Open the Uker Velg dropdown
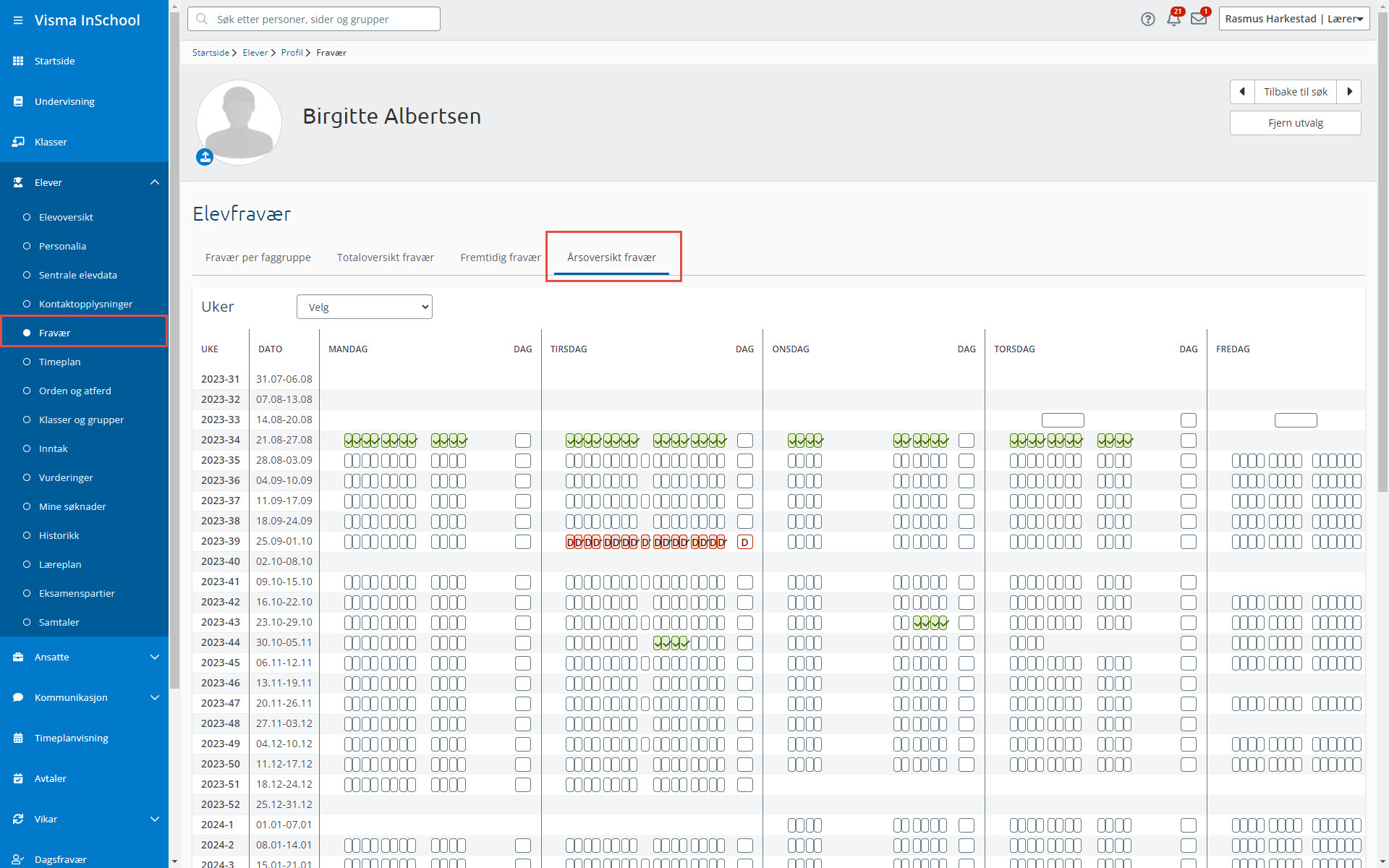 (x=365, y=307)
